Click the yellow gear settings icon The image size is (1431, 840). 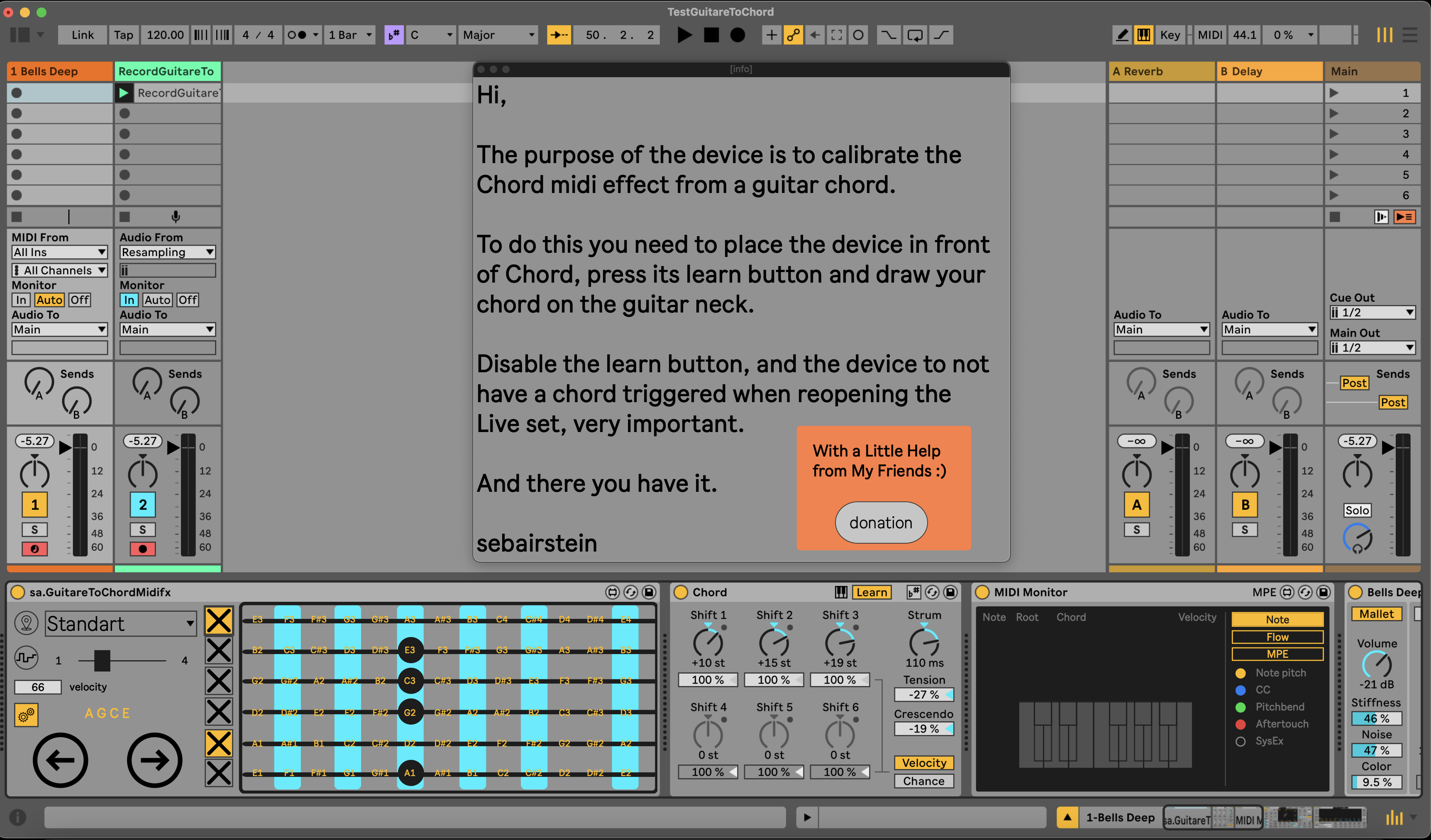26,715
